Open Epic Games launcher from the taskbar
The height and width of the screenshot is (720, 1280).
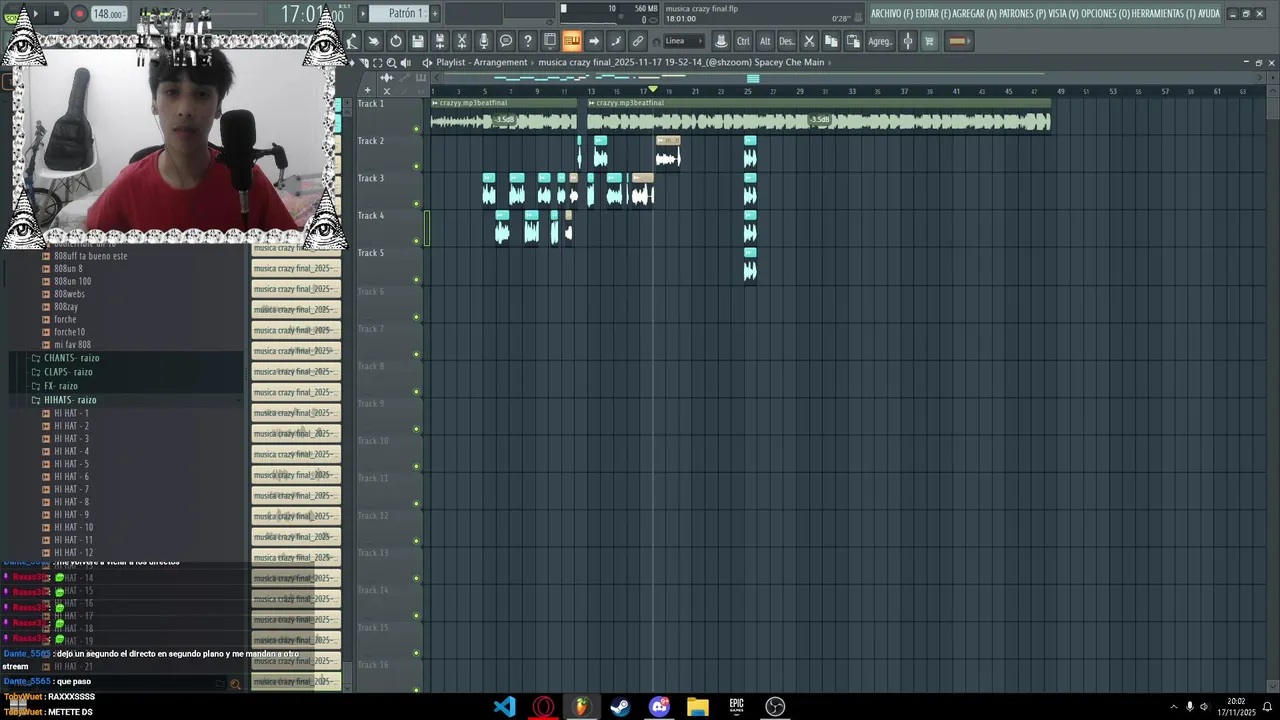pyautogui.click(x=736, y=707)
